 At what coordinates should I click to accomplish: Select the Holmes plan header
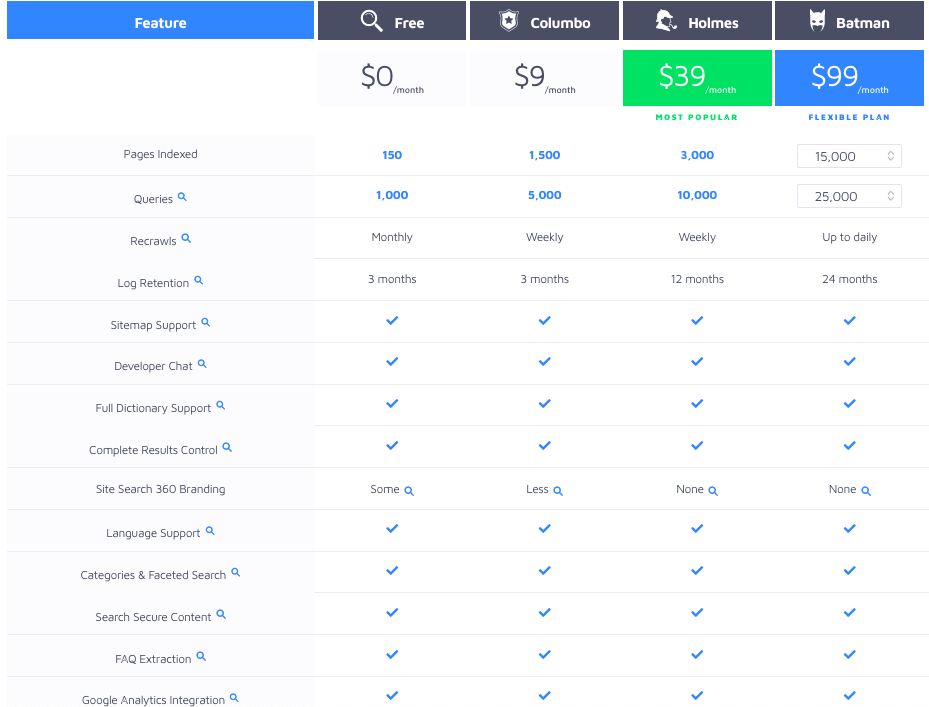[697, 21]
